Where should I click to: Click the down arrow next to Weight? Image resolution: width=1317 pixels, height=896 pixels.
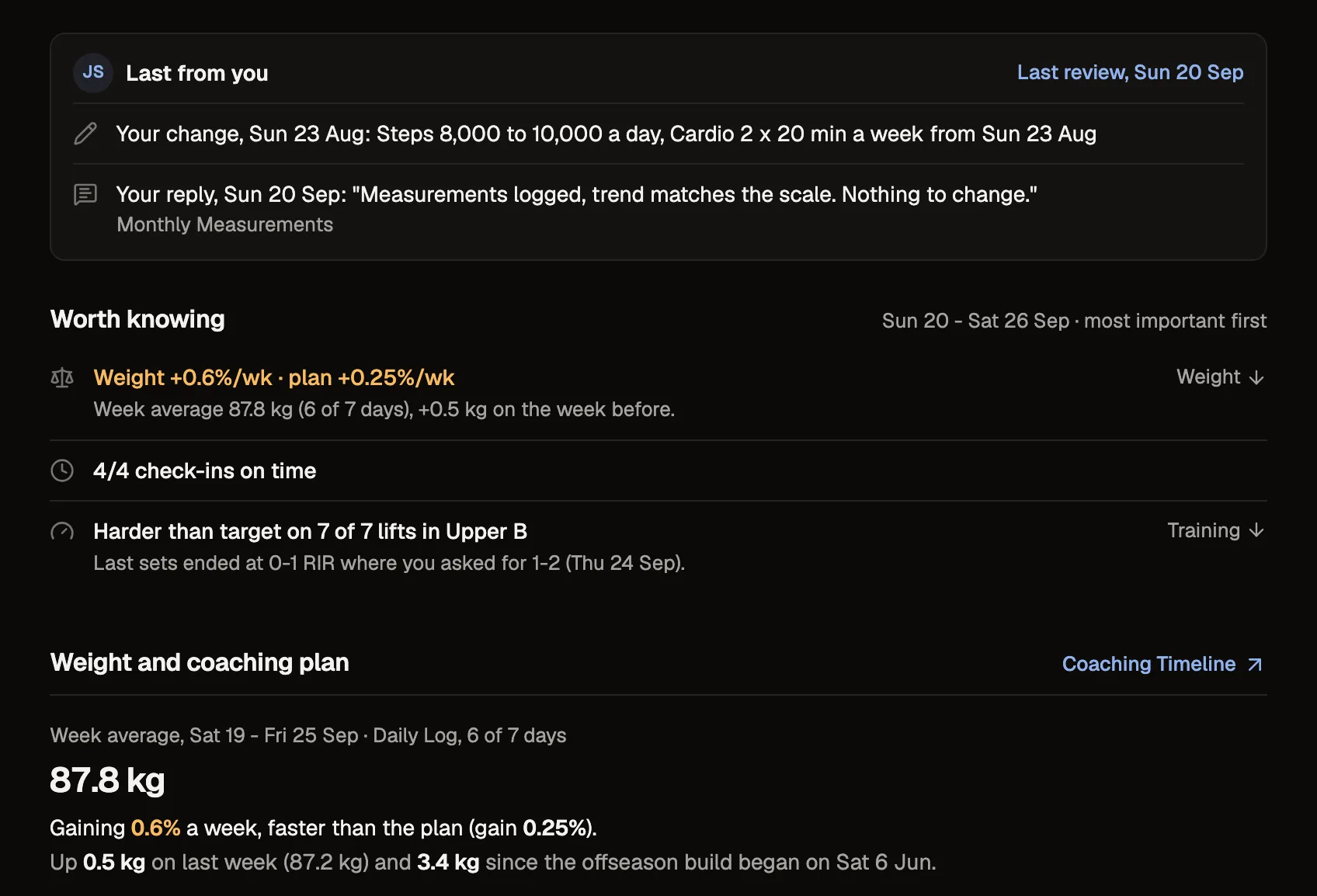1256,378
